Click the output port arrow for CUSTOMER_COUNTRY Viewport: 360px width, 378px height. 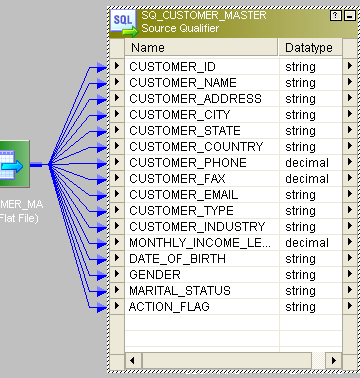tap(350, 146)
